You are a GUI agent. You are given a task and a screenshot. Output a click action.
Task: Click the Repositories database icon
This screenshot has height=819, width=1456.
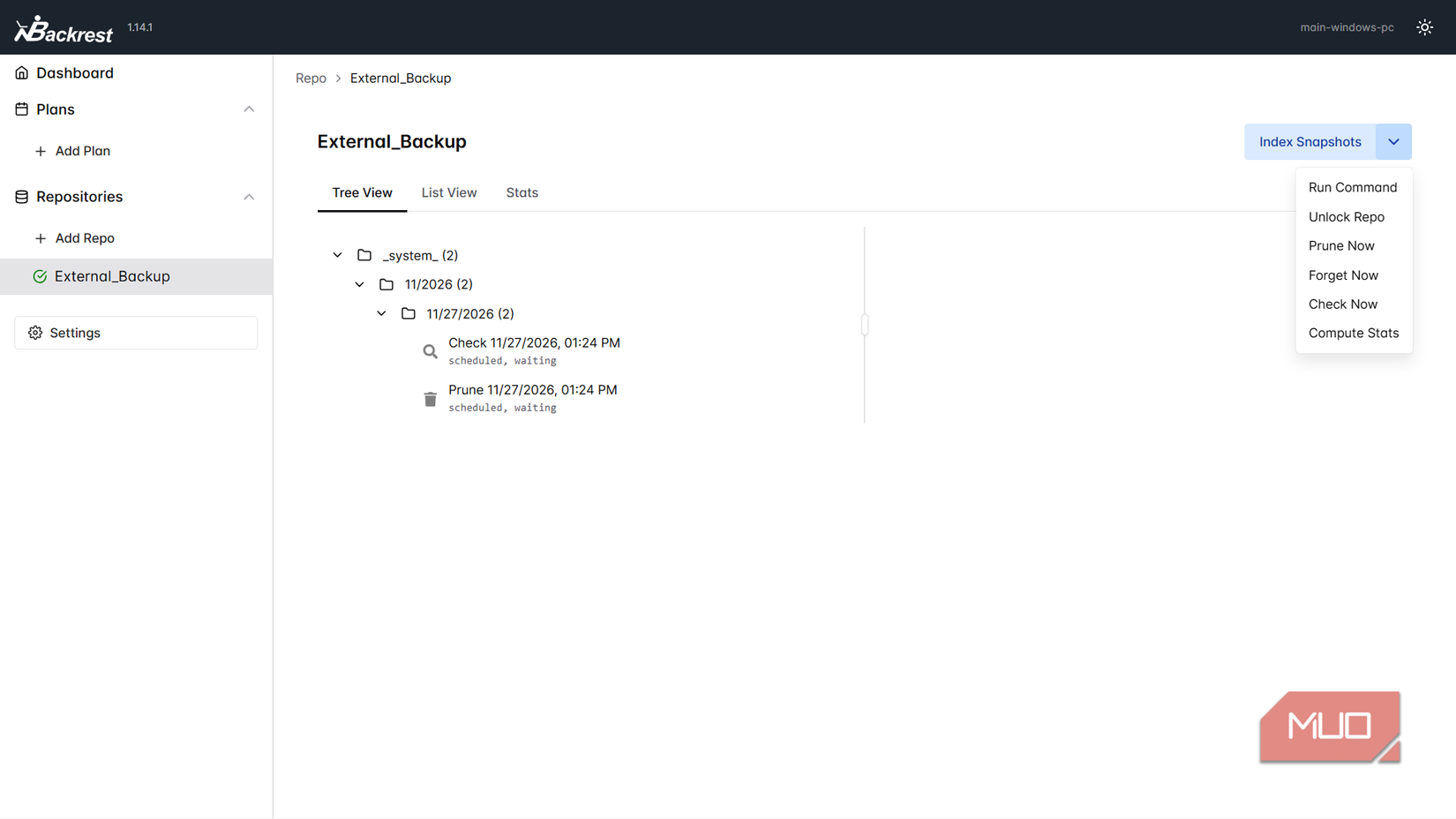22,197
